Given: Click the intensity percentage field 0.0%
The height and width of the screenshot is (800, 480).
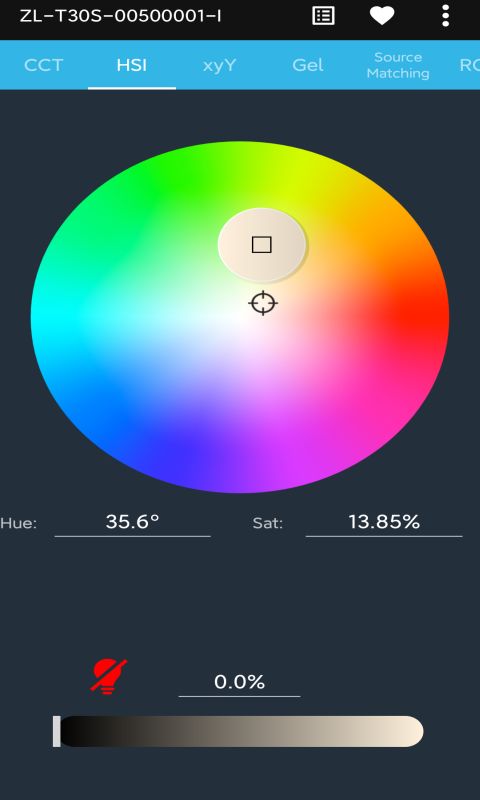Looking at the screenshot, I should click(239, 682).
